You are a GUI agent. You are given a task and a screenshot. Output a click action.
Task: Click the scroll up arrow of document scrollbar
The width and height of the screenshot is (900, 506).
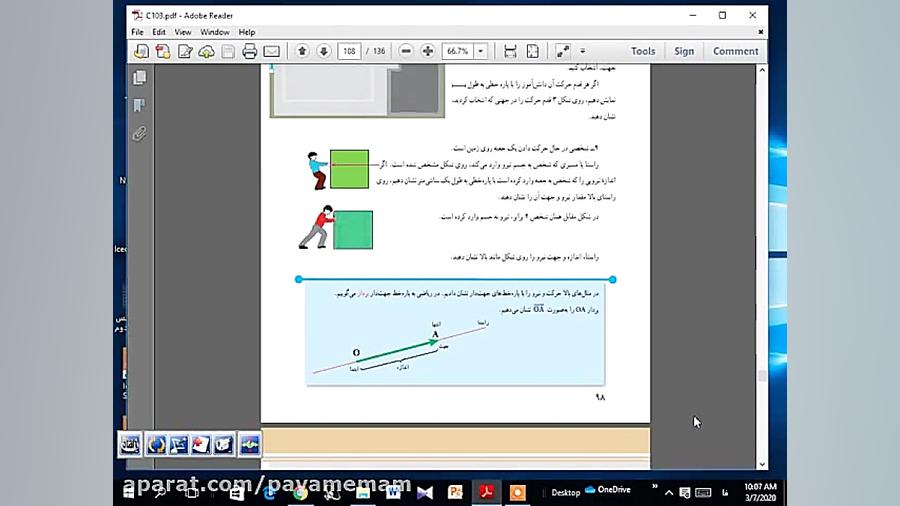coord(762,70)
